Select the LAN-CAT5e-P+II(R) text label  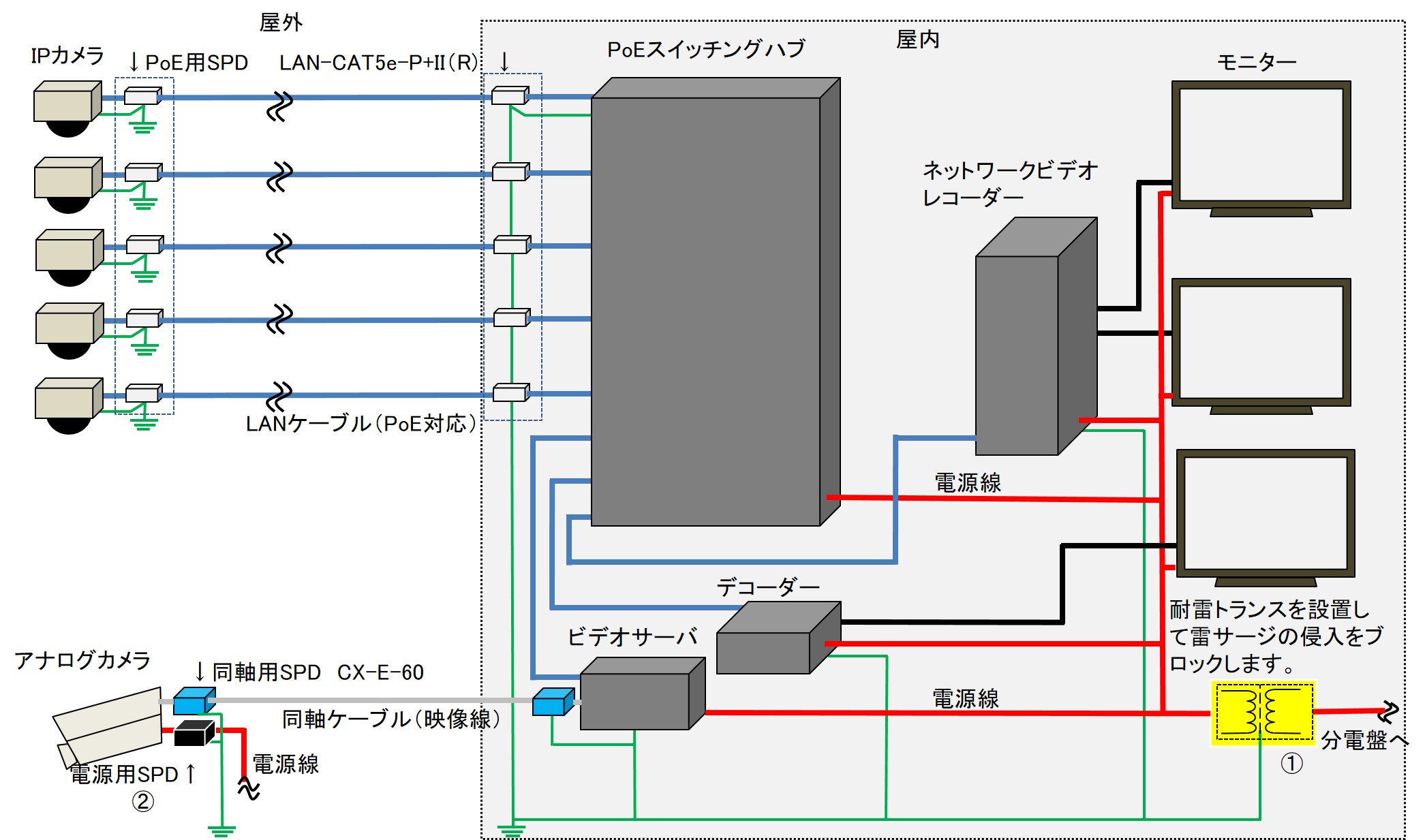click(379, 63)
